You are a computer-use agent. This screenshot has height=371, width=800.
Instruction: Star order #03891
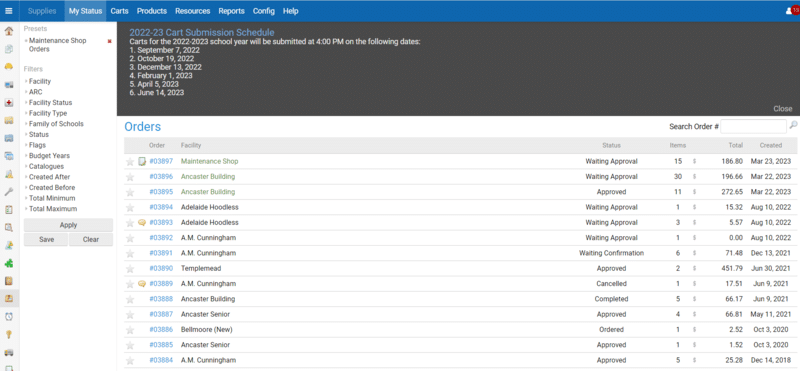pyautogui.click(x=130, y=254)
